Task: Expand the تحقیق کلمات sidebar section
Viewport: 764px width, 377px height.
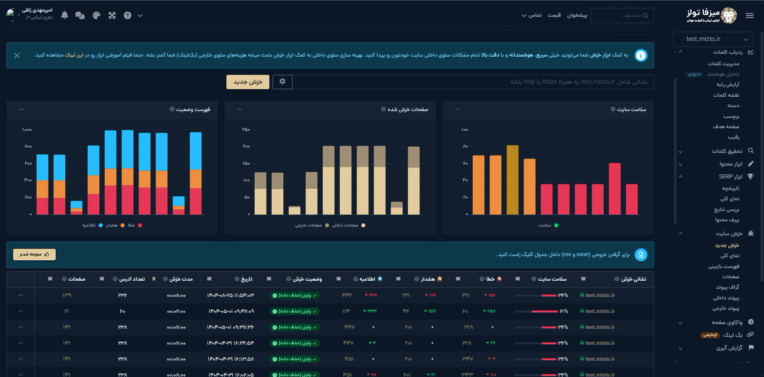Action: (x=681, y=151)
